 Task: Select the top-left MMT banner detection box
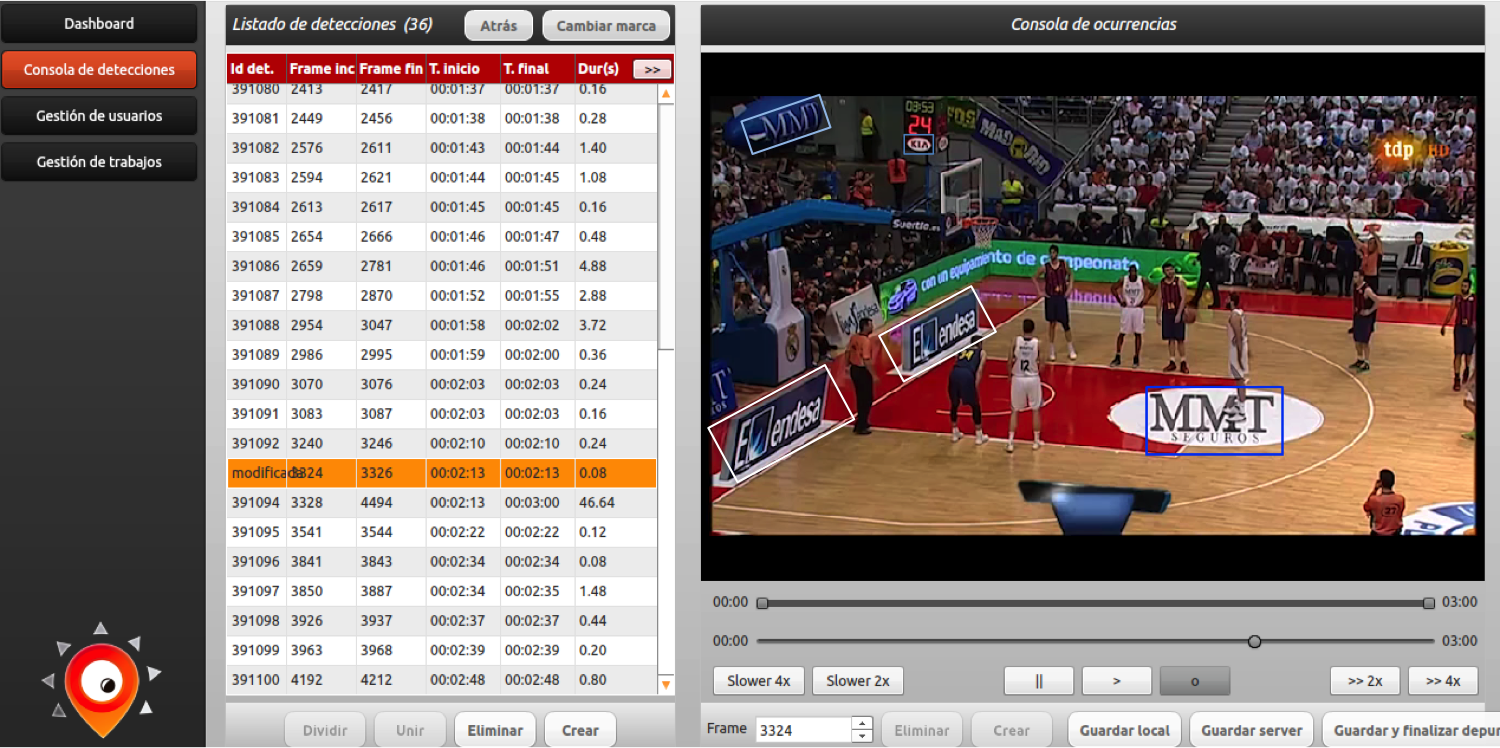pos(786,124)
